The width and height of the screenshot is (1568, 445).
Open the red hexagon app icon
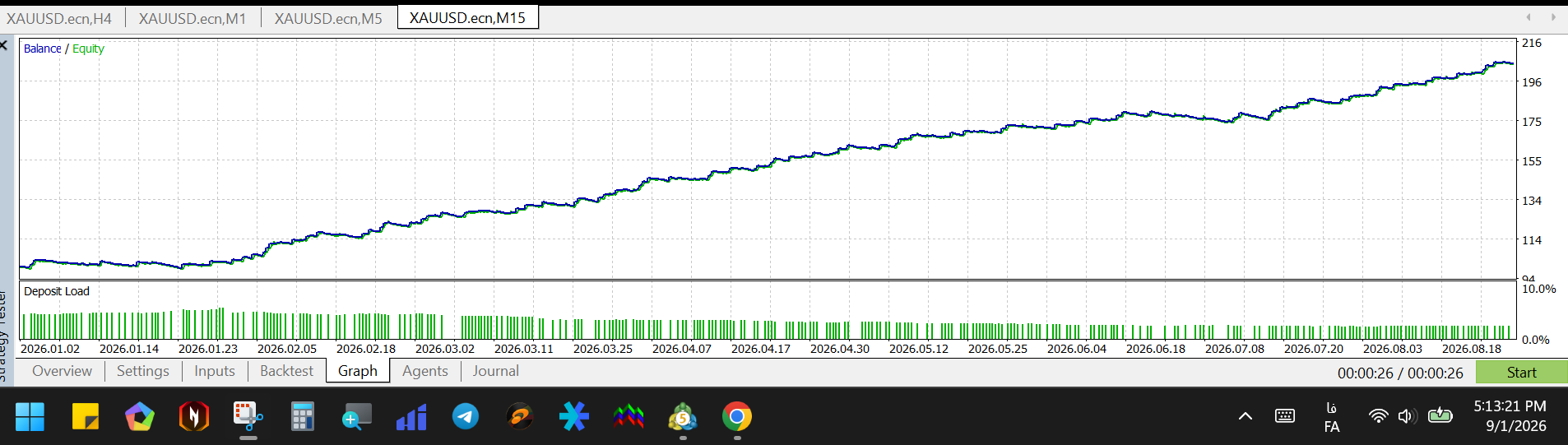coord(193,417)
